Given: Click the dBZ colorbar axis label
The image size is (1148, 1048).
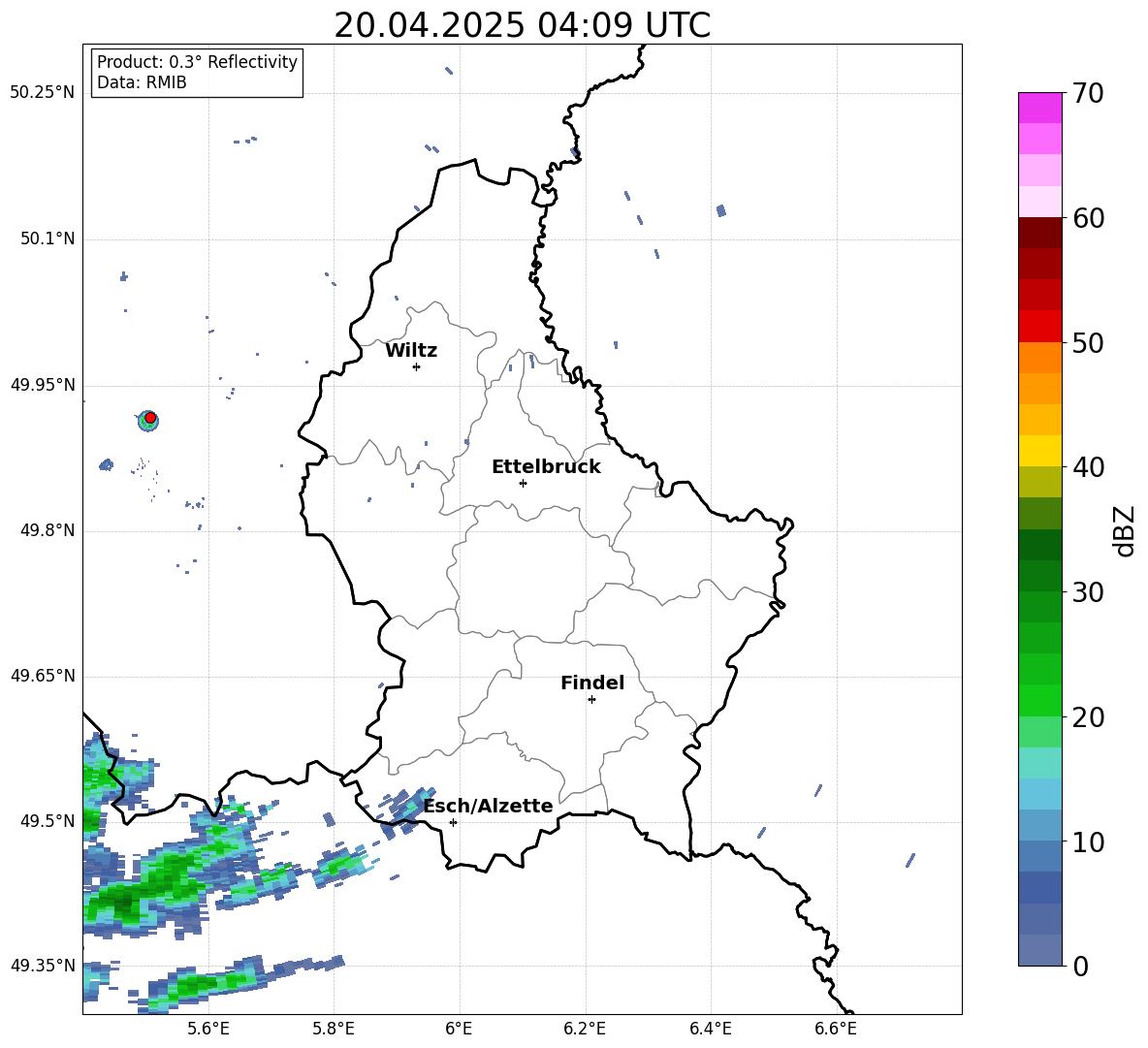Looking at the screenshot, I should (1125, 531).
